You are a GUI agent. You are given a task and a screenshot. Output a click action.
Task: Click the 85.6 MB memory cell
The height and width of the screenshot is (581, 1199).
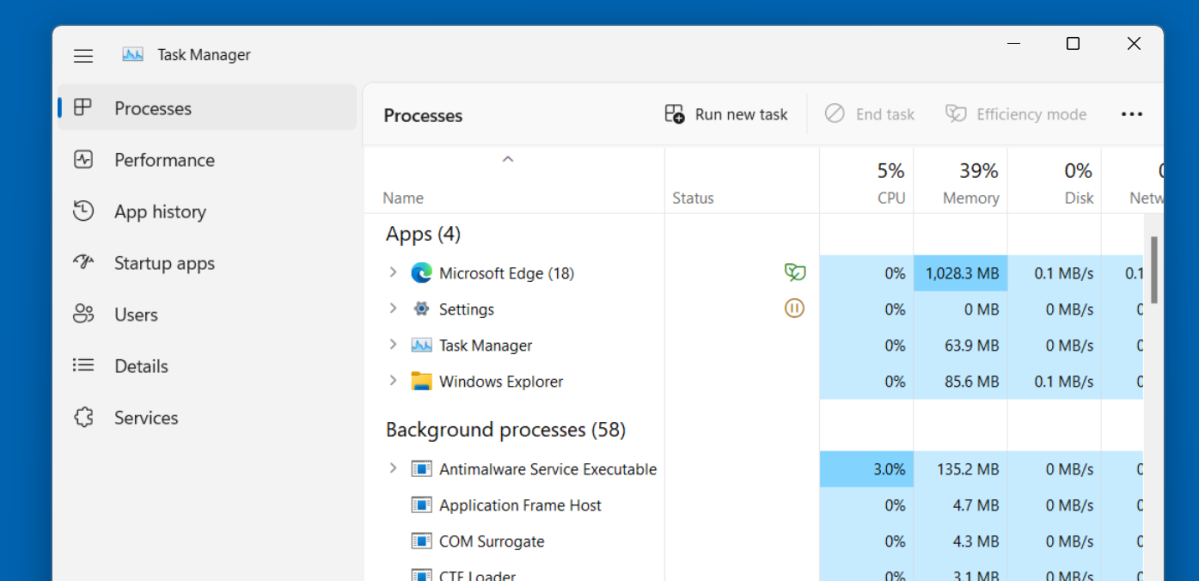(x=960, y=381)
